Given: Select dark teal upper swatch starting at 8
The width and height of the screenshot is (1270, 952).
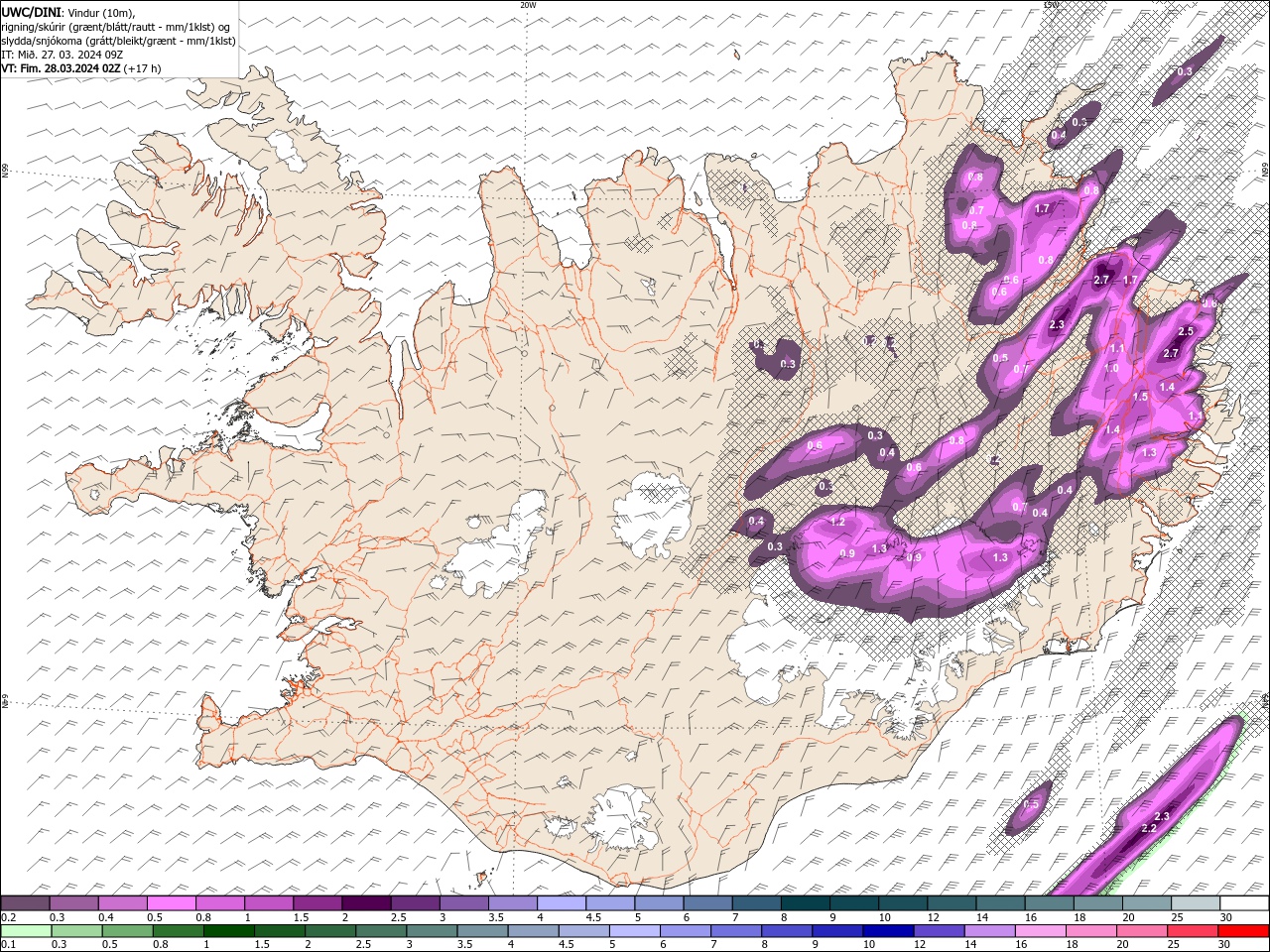Looking at the screenshot, I should [x=805, y=903].
